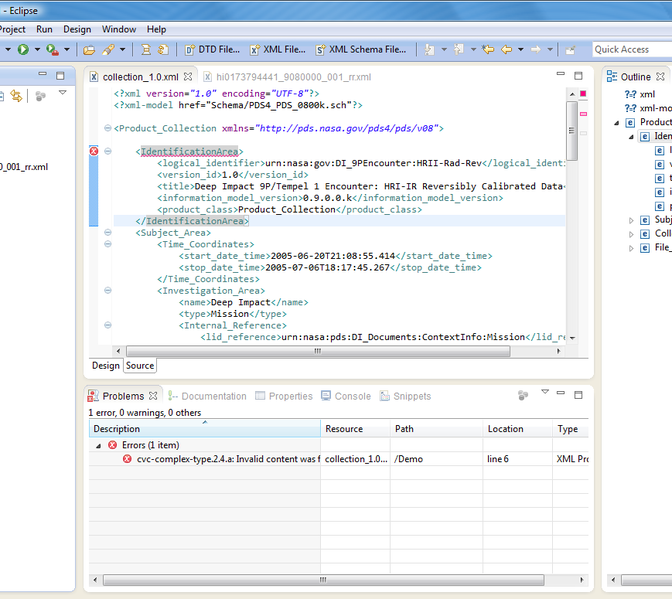Image resolution: width=672 pixels, height=599 pixels.
Task: Click the red error indicator above the overview ruler
Action: pyautogui.click(x=583, y=93)
